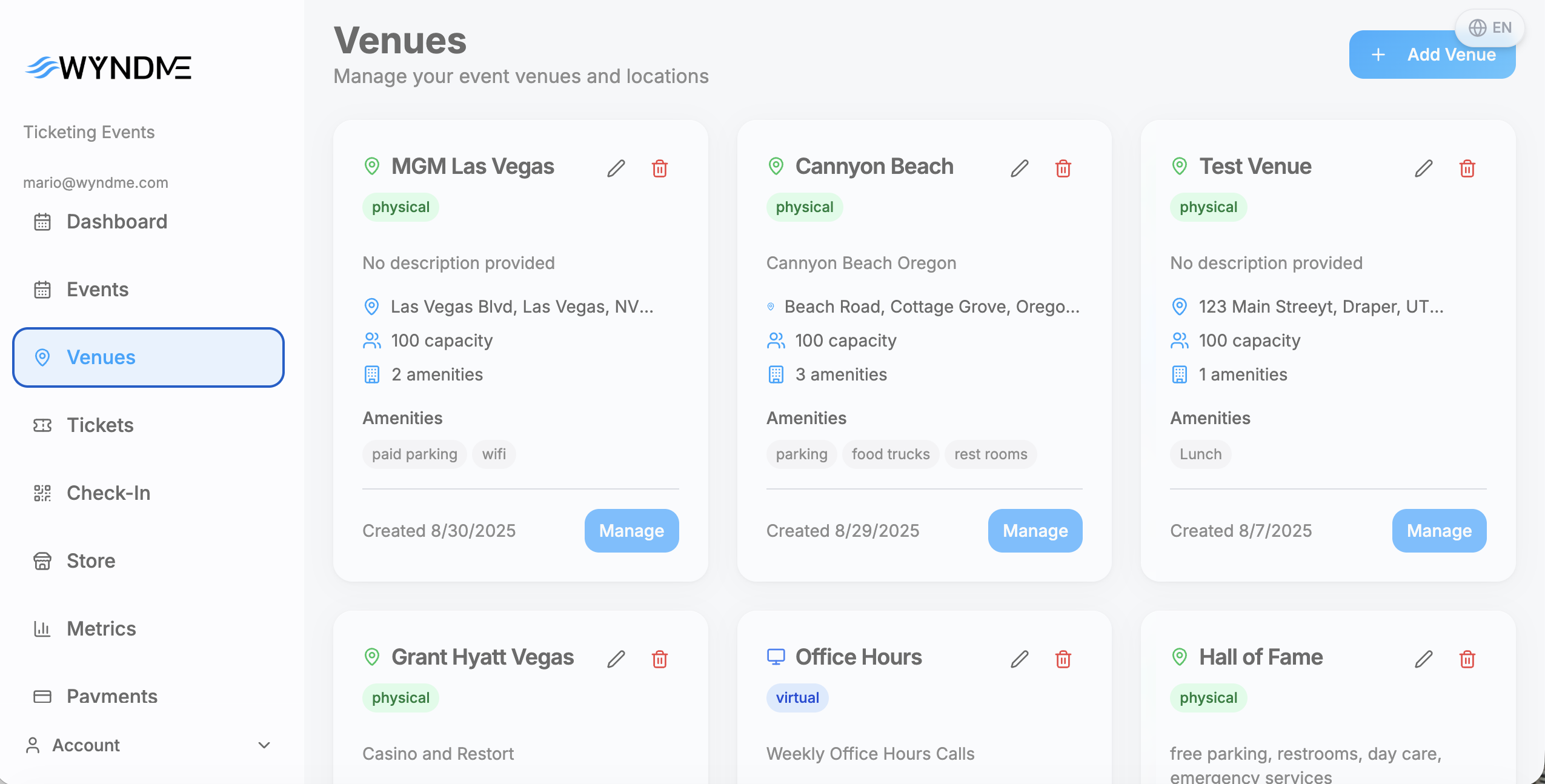
Task: Click the Cannyon Beach title pin icon
Action: click(x=776, y=166)
